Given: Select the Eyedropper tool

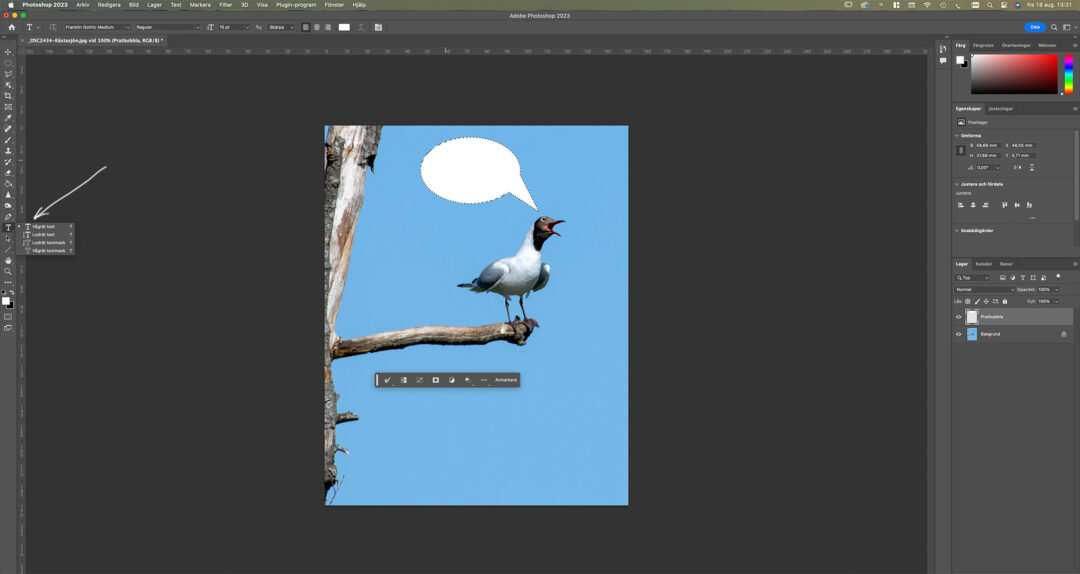Looking at the screenshot, I should (x=8, y=118).
